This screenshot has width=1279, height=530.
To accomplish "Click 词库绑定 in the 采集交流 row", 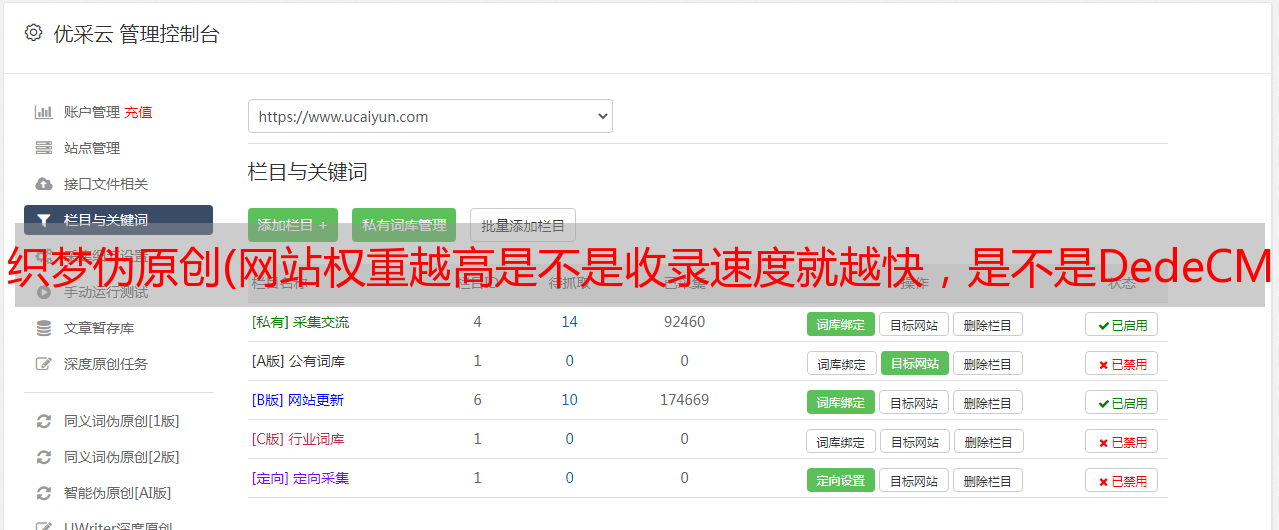I will [841, 324].
